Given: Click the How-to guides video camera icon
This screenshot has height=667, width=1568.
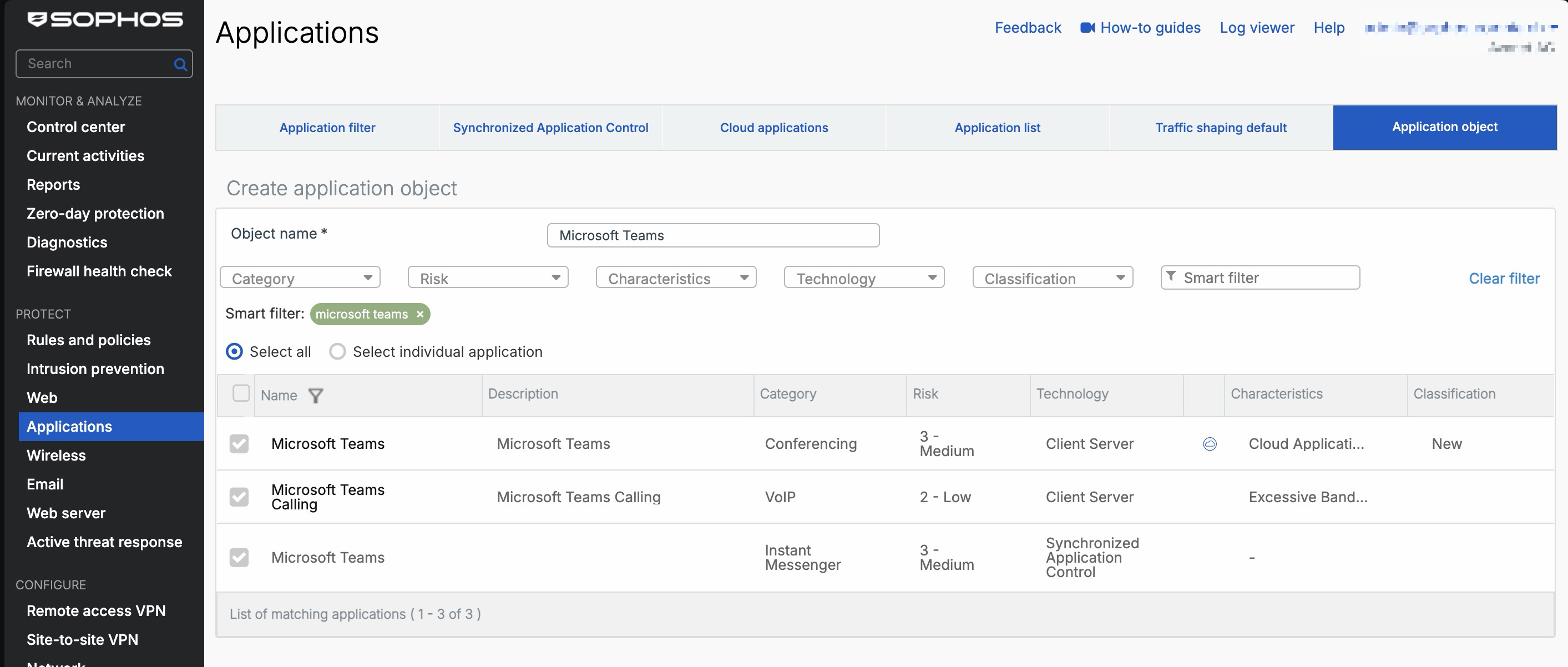Looking at the screenshot, I should 1087,27.
